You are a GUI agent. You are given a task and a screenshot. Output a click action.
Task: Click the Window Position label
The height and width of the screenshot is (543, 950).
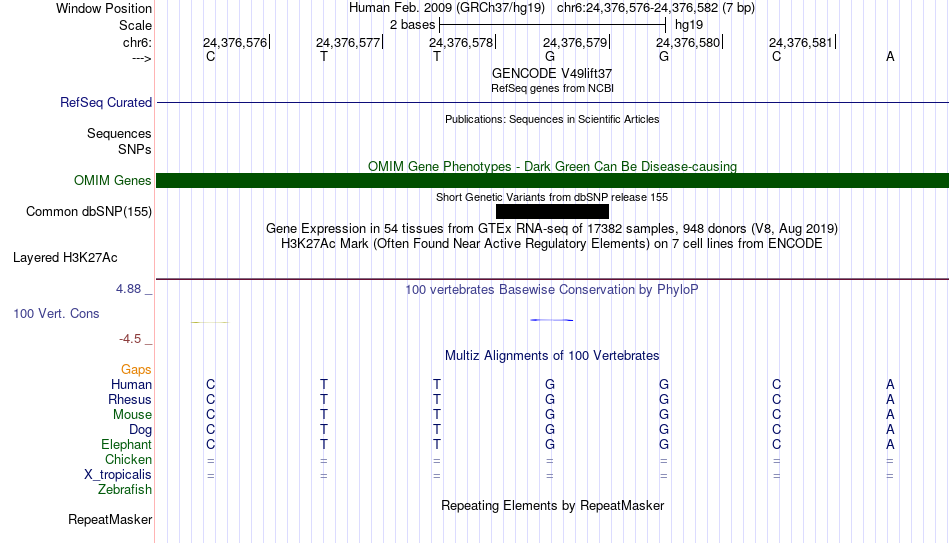click(104, 8)
